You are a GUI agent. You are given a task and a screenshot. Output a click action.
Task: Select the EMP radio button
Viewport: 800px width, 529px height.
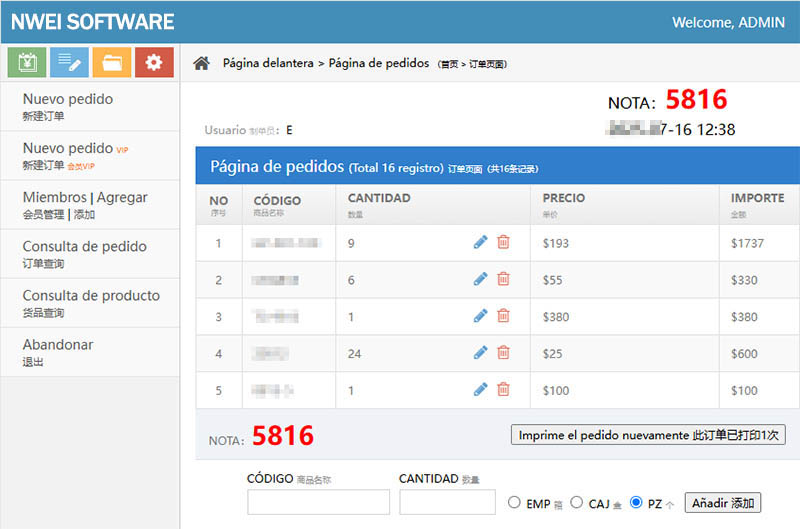click(515, 502)
